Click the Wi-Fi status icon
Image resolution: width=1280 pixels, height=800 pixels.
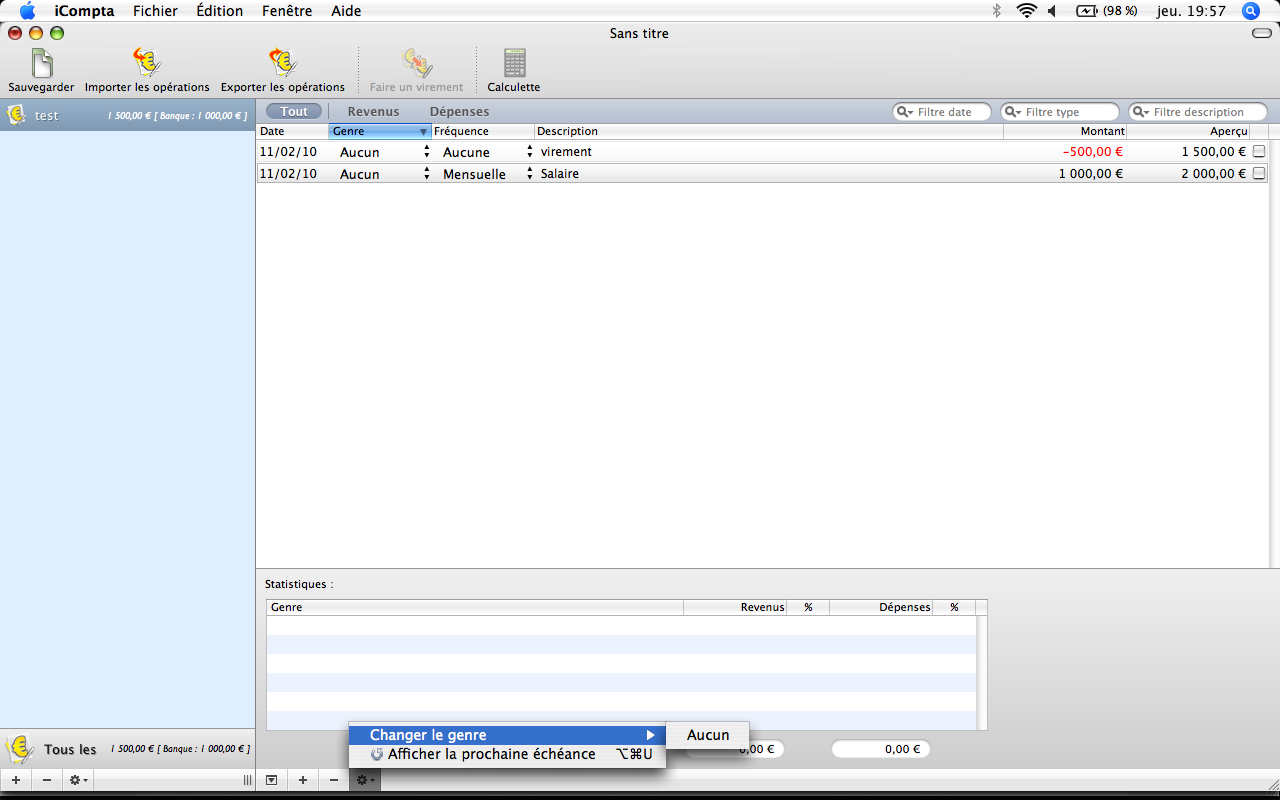1026,11
